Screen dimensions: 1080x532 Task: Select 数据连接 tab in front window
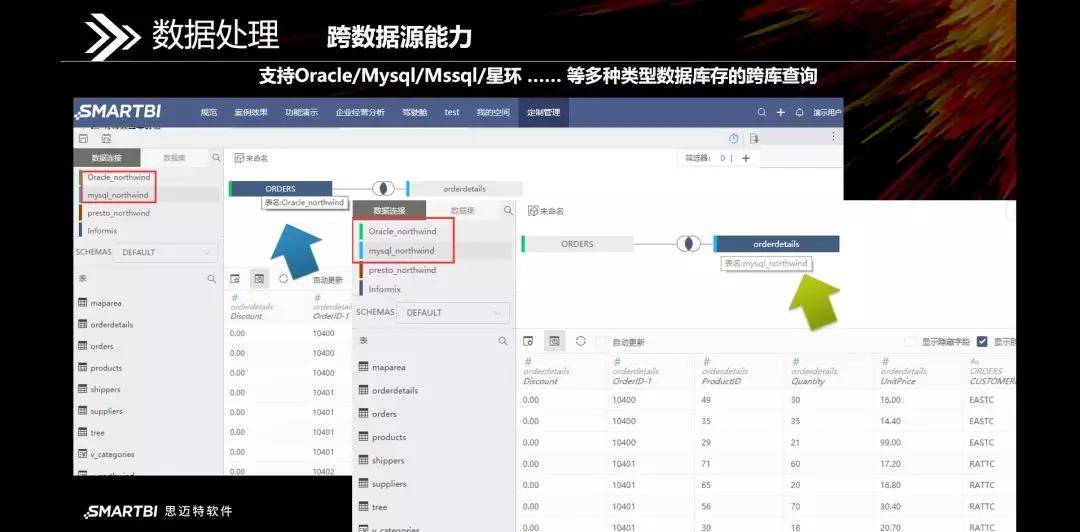click(390, 210)
